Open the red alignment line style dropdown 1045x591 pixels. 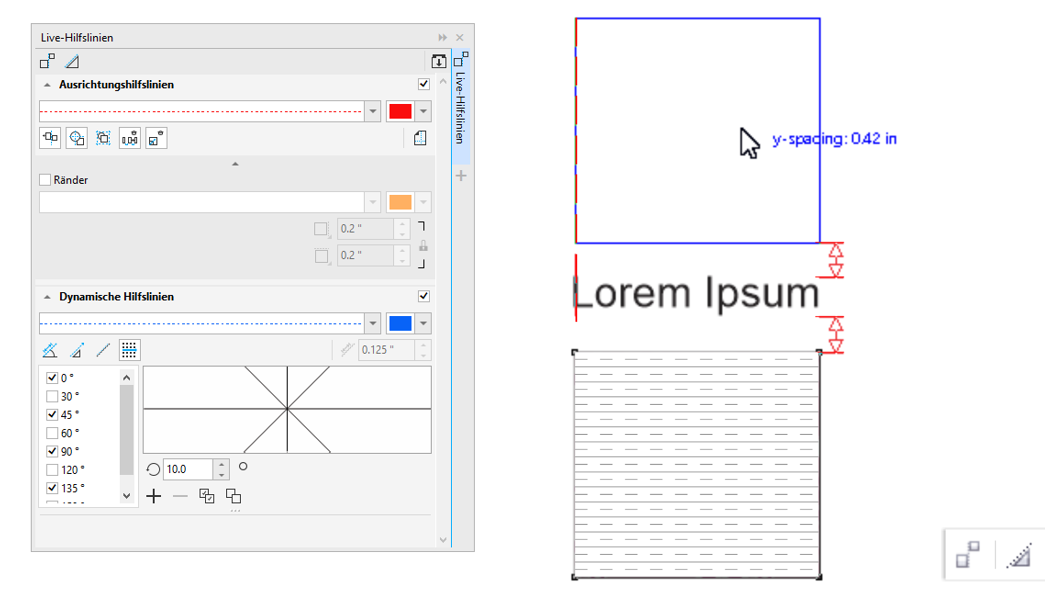372,111
